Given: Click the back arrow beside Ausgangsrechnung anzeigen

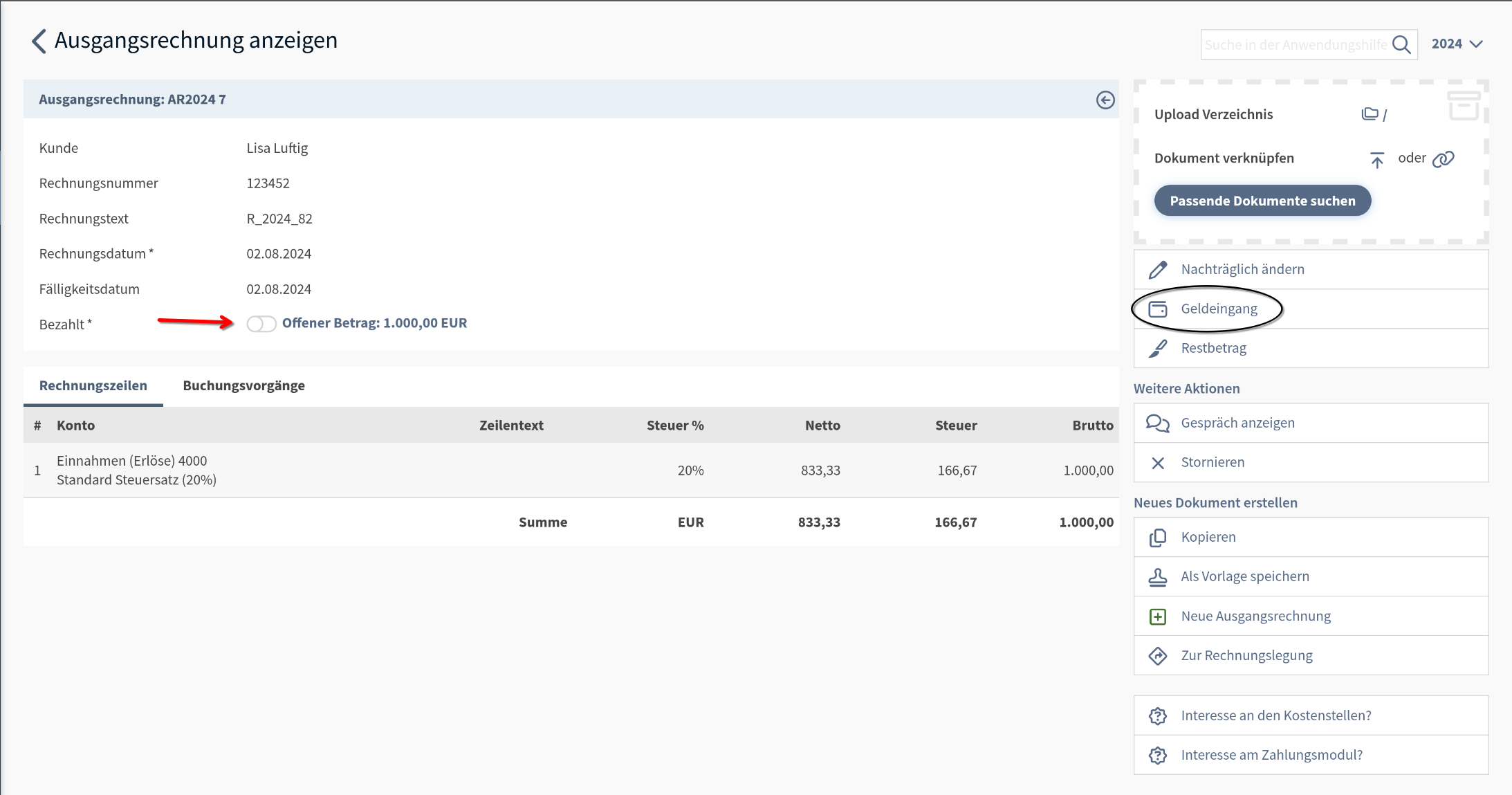Looking at the screenshot, I should [39, 42].
